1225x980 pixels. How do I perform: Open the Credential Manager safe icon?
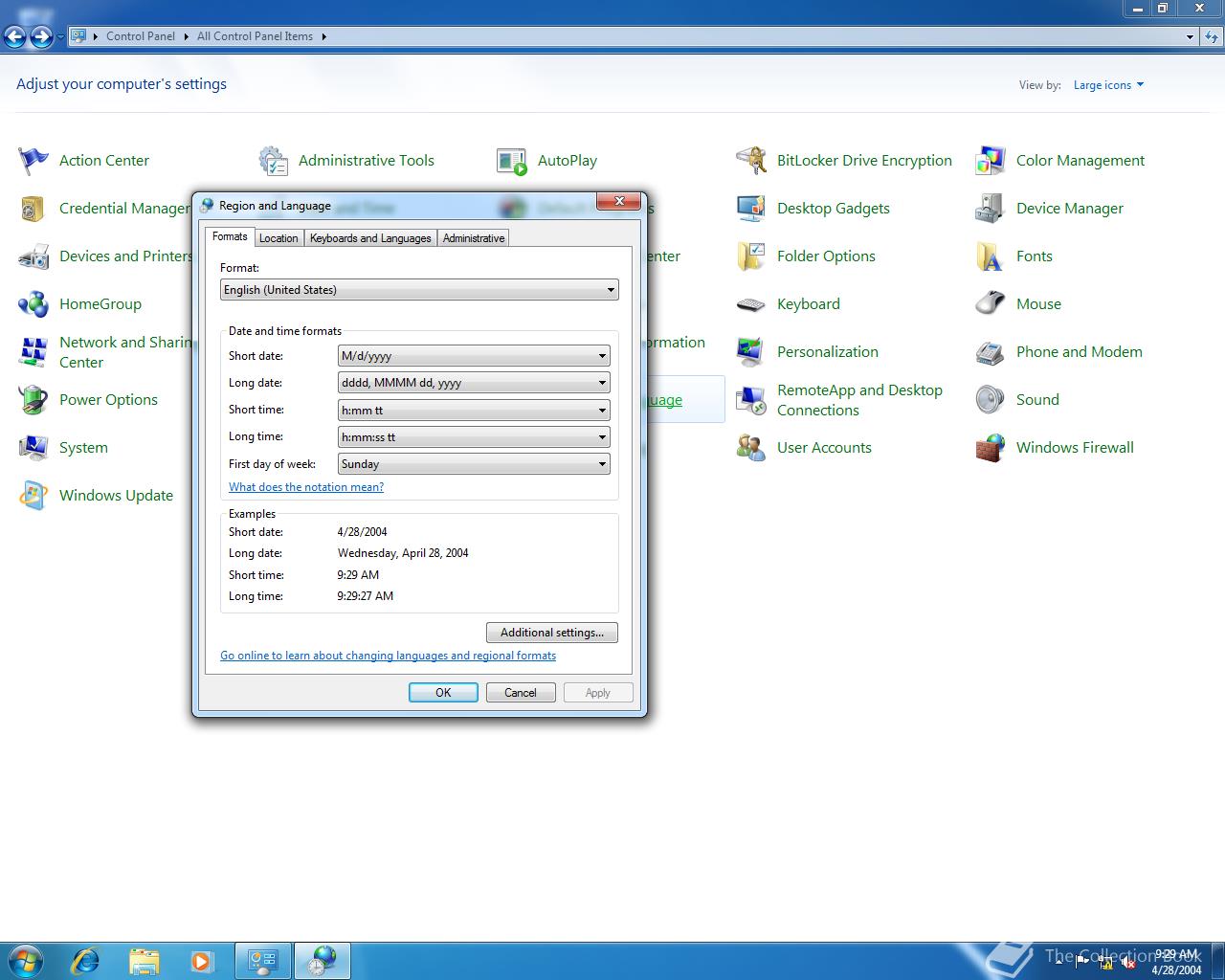33,209
